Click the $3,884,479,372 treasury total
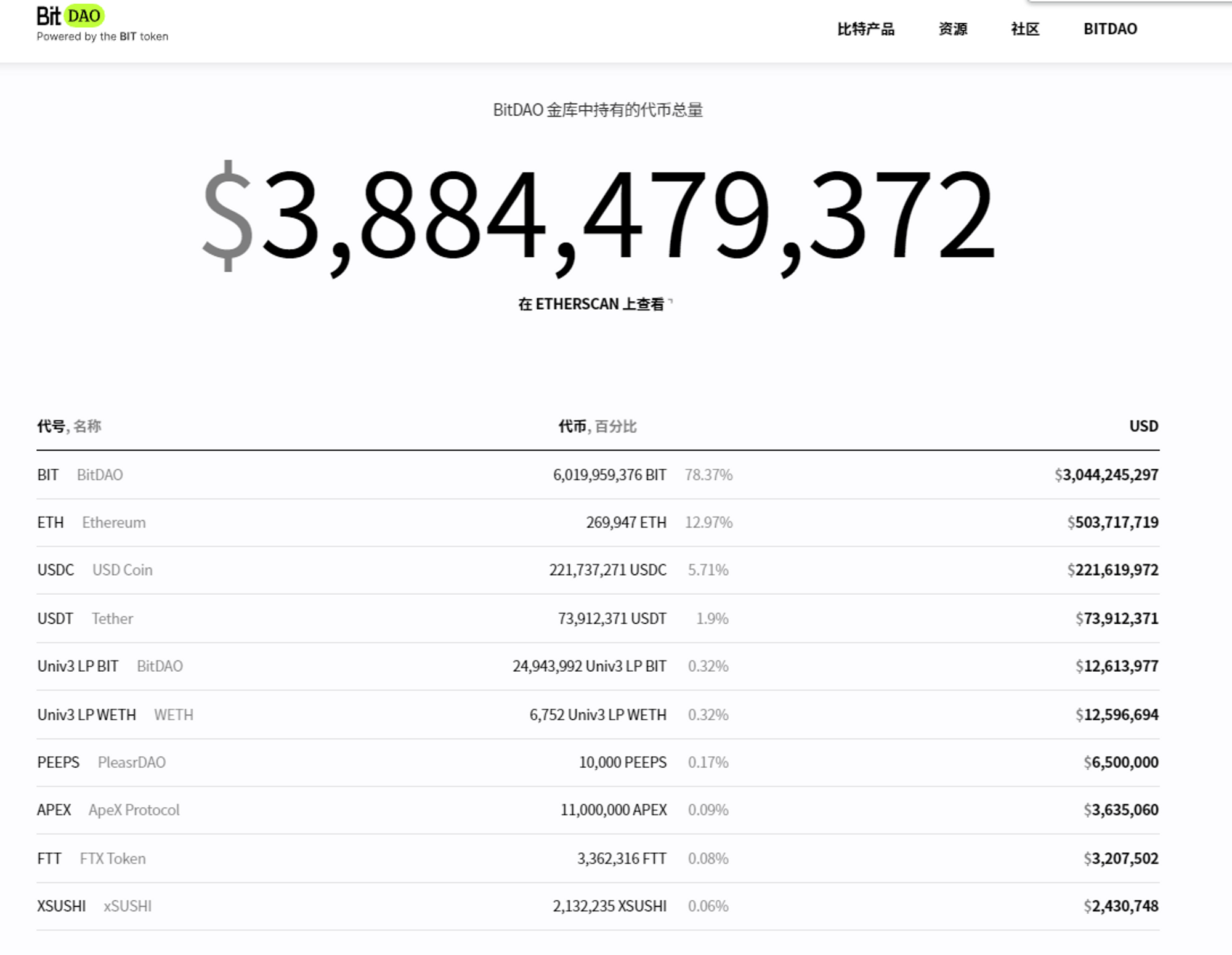 point(598,216)
